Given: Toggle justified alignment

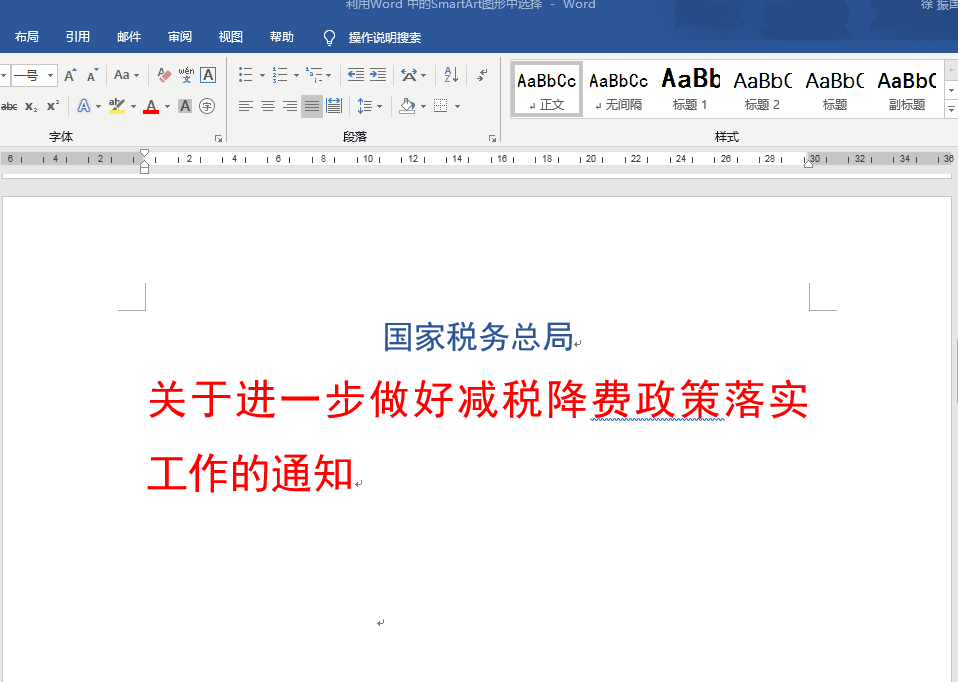Looking at the screenshot, I should 312,106.
